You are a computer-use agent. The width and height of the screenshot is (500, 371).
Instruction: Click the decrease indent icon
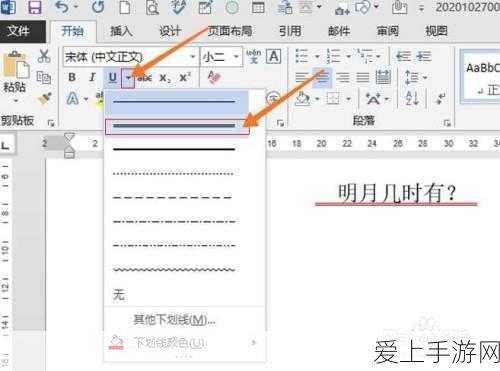click(403, 56)
